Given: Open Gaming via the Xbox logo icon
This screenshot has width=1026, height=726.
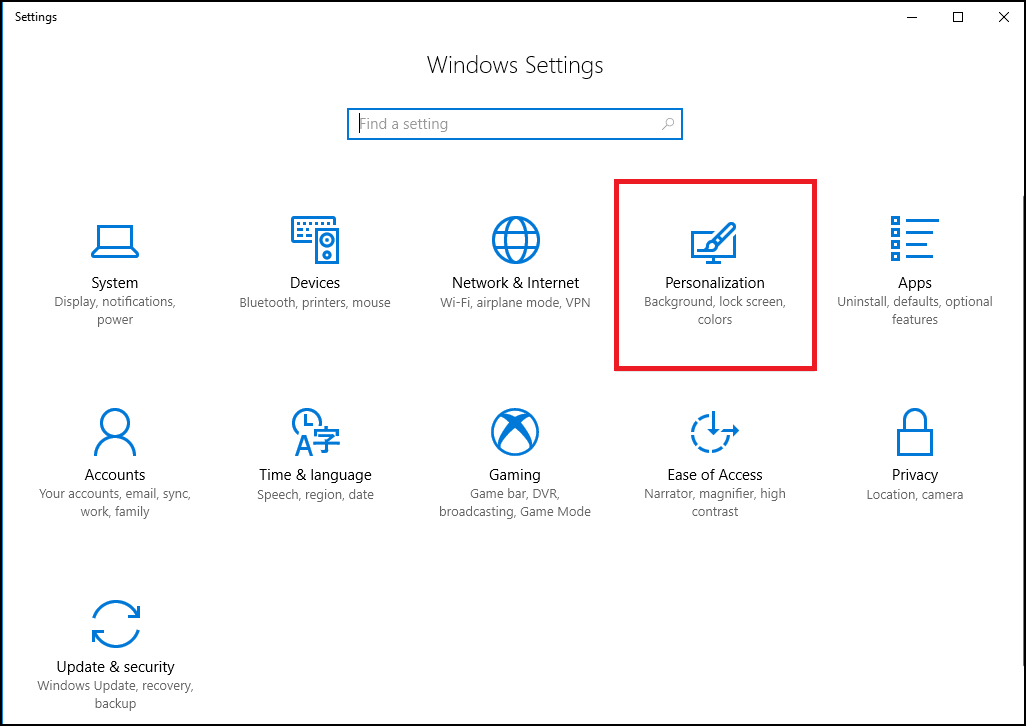Looking at the screenshot, I should coord(515,432).
